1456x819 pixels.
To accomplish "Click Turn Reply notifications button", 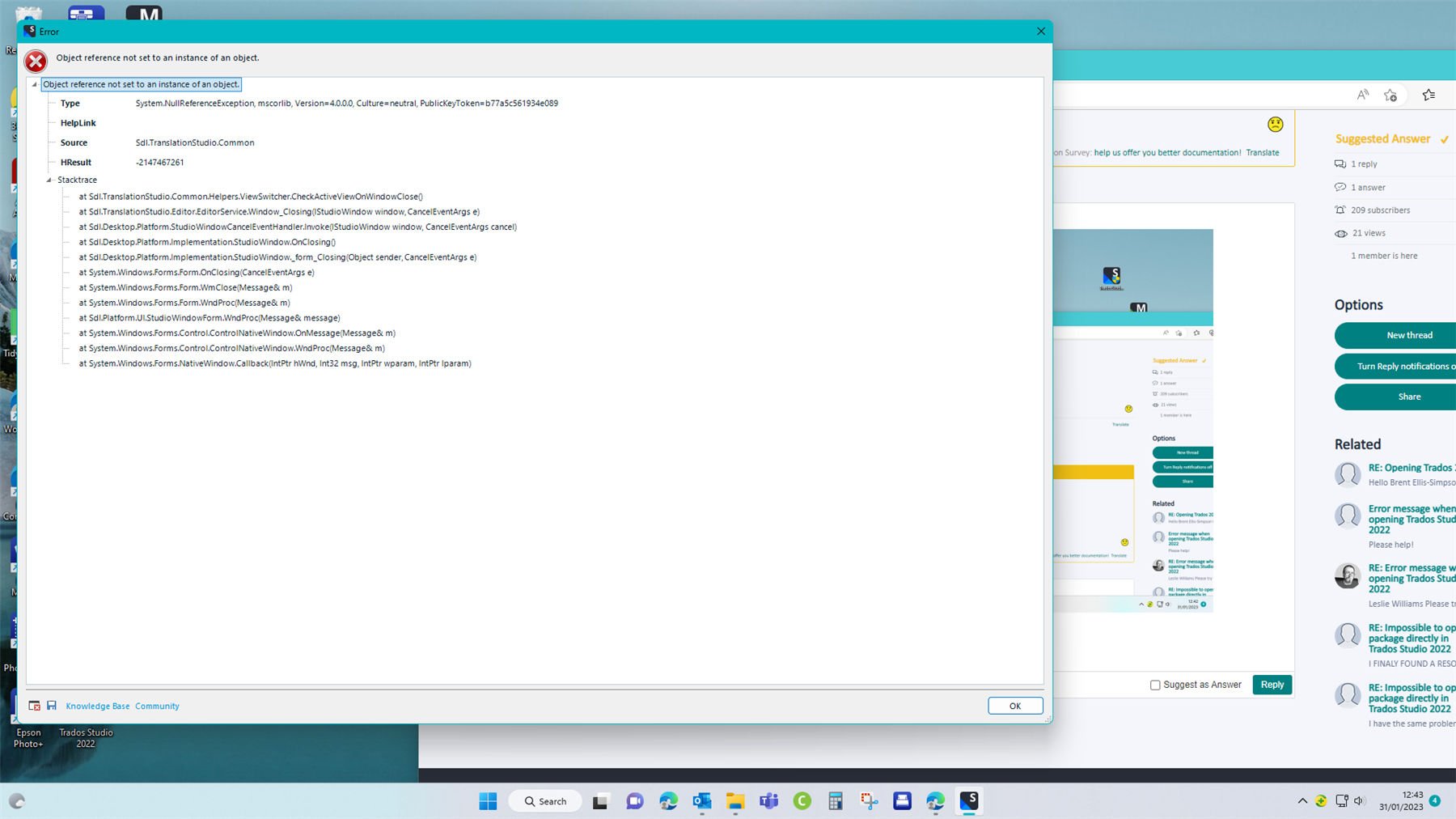I will [x=1395, y=366].
